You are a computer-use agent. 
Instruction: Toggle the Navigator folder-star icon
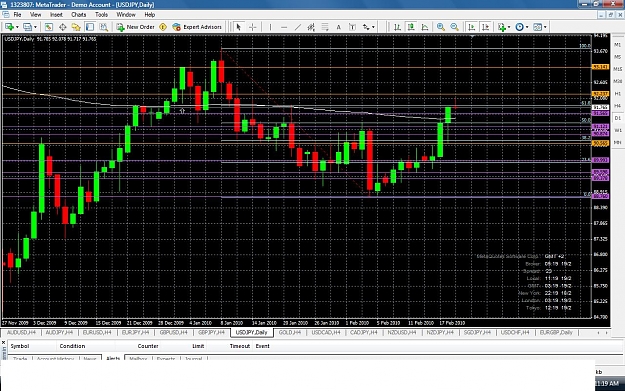pos(76,27)
